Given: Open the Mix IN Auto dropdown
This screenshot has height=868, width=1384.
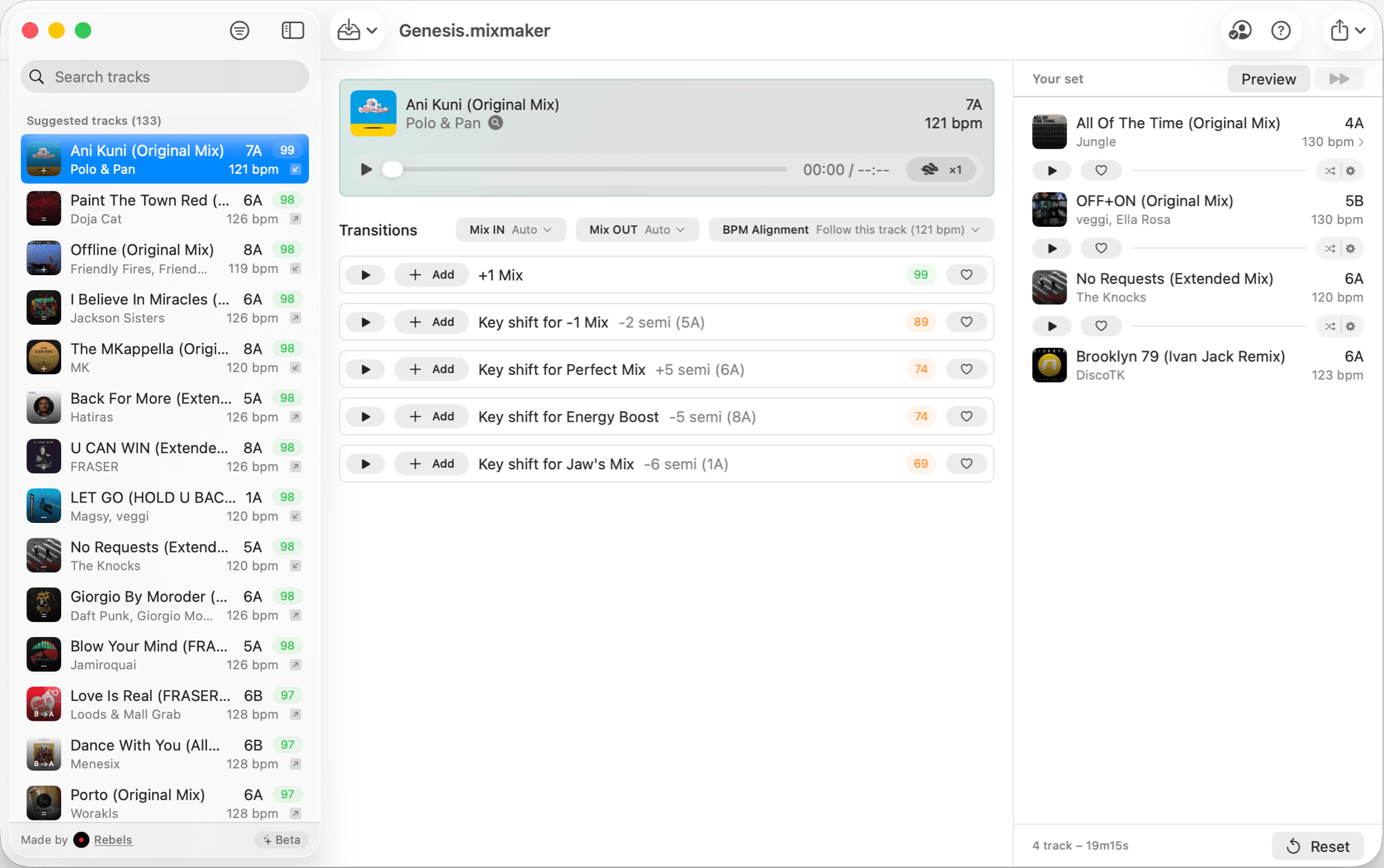Looking at the screenshot, I should pos(510,230).
